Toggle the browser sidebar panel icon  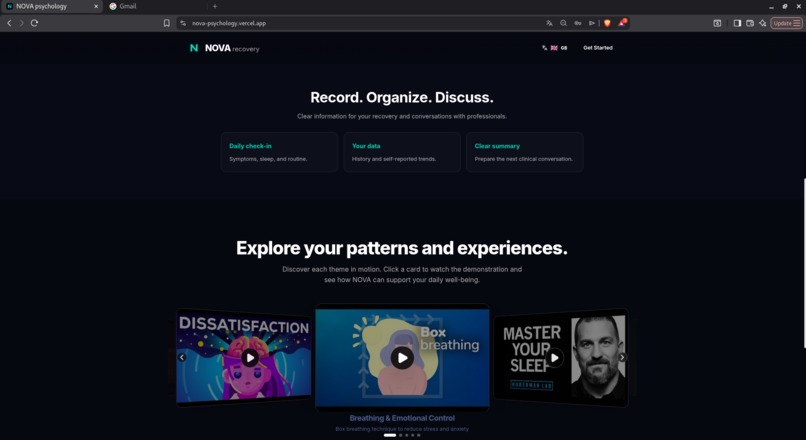tap(737, 23)
